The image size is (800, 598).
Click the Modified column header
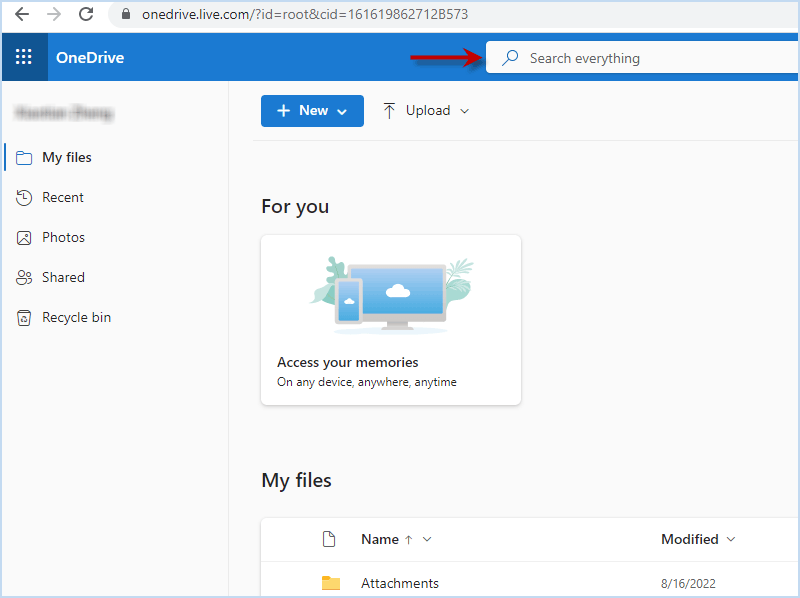tap(690, 539)
